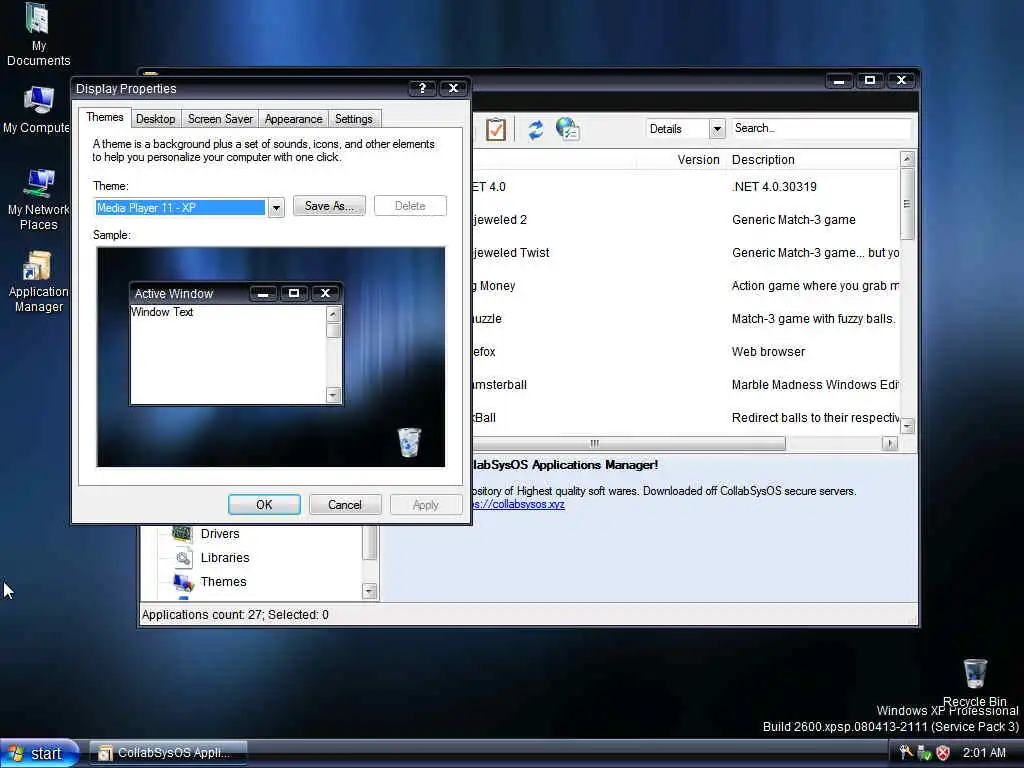This screenshot has height=768, width=1024.
Task: Open the Recycle Bin on desktop
Action: 974,682
